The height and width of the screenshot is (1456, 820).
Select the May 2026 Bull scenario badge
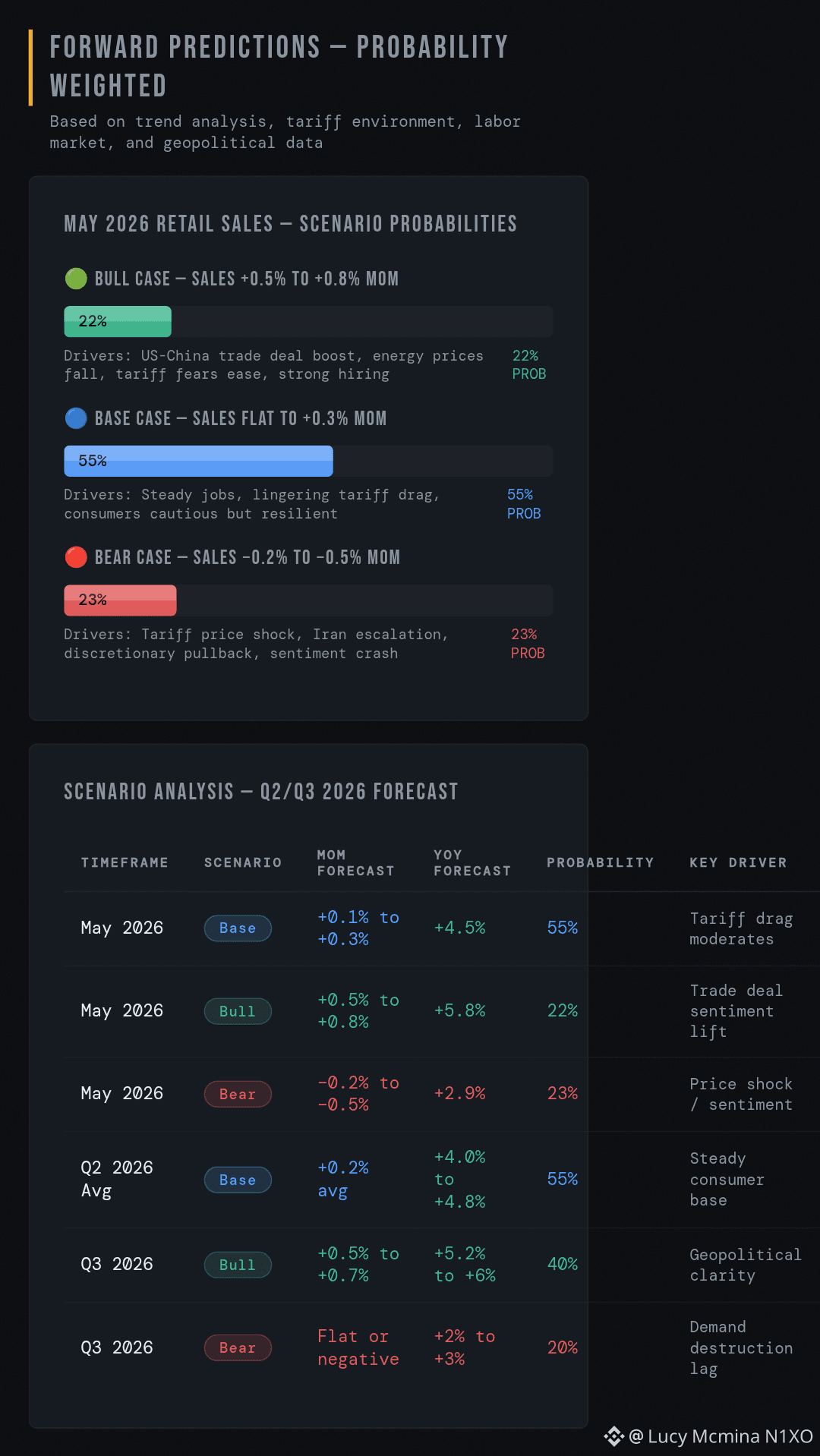point(238,1011)
